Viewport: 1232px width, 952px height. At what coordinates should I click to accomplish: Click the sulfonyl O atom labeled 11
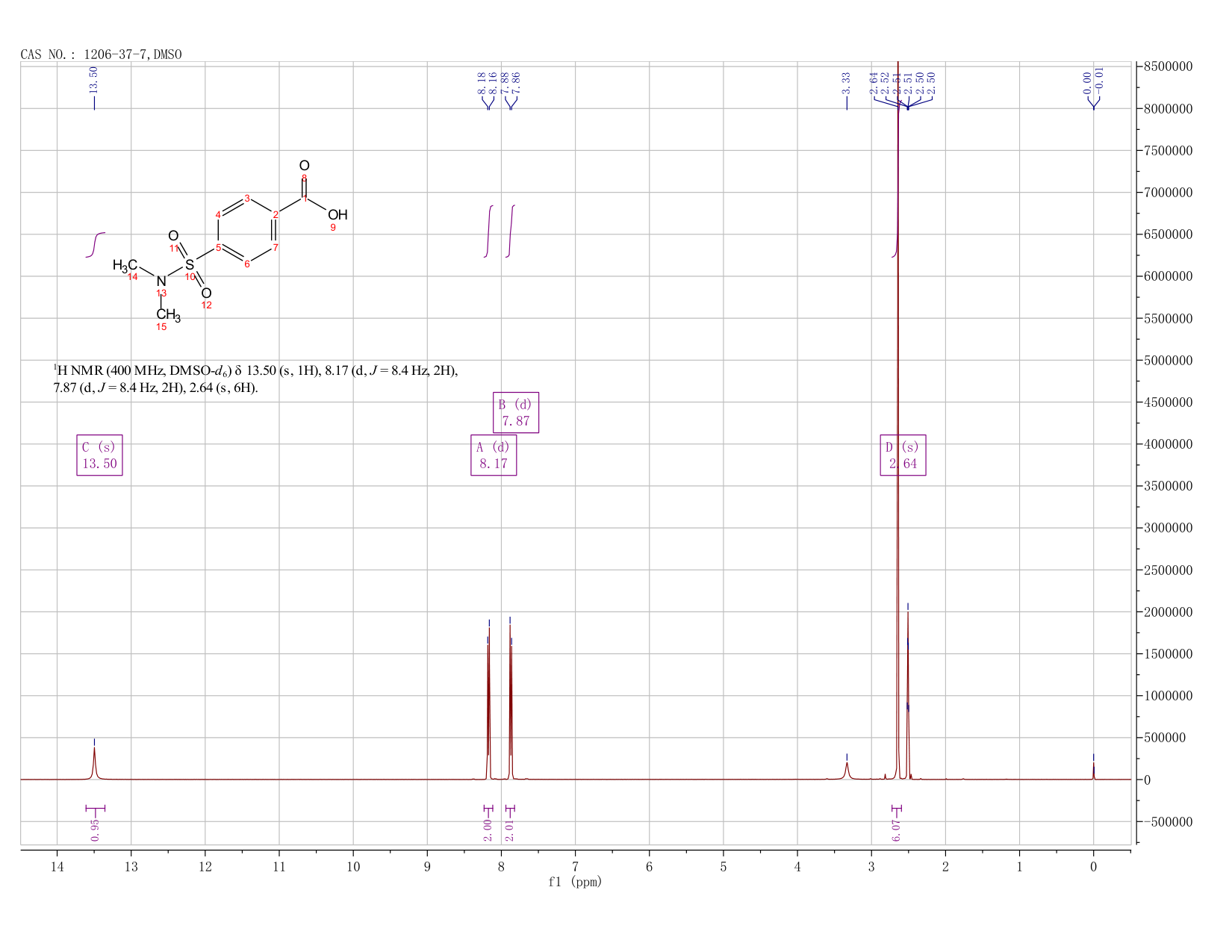pyautogui.click(x=173, y=236)
